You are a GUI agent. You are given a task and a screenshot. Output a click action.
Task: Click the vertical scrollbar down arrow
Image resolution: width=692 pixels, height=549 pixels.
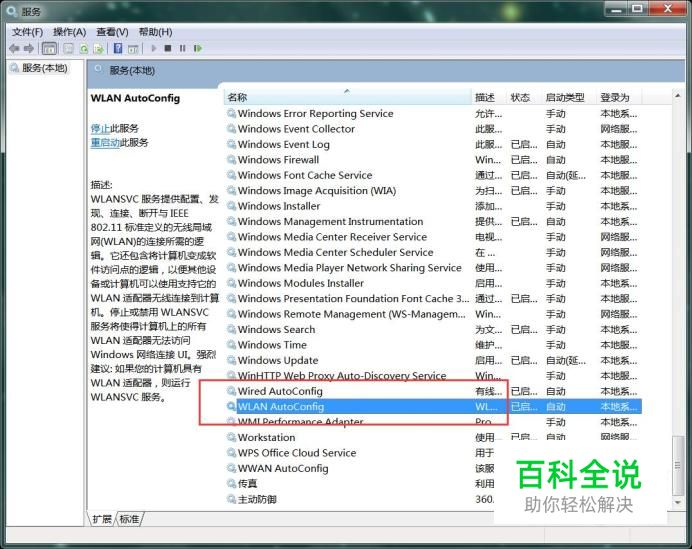[x=677, y=503]
